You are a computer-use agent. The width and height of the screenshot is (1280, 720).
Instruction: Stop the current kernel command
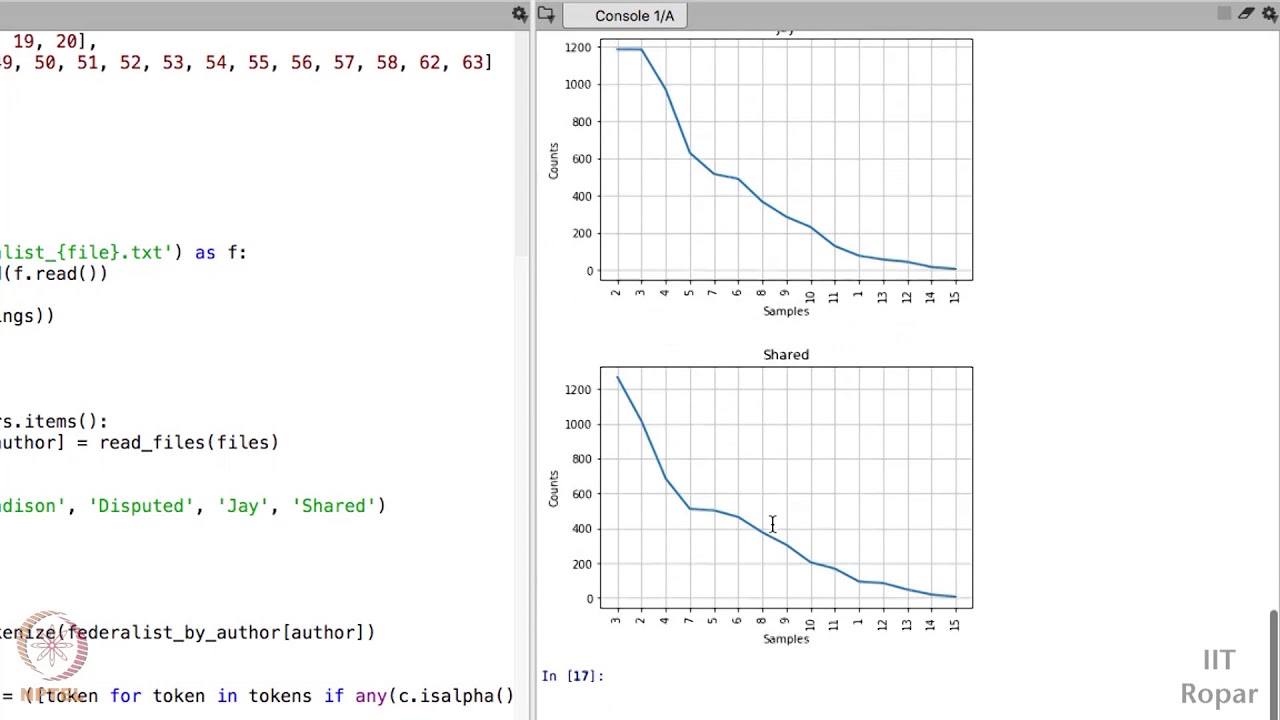click(x=1224, y=14)
